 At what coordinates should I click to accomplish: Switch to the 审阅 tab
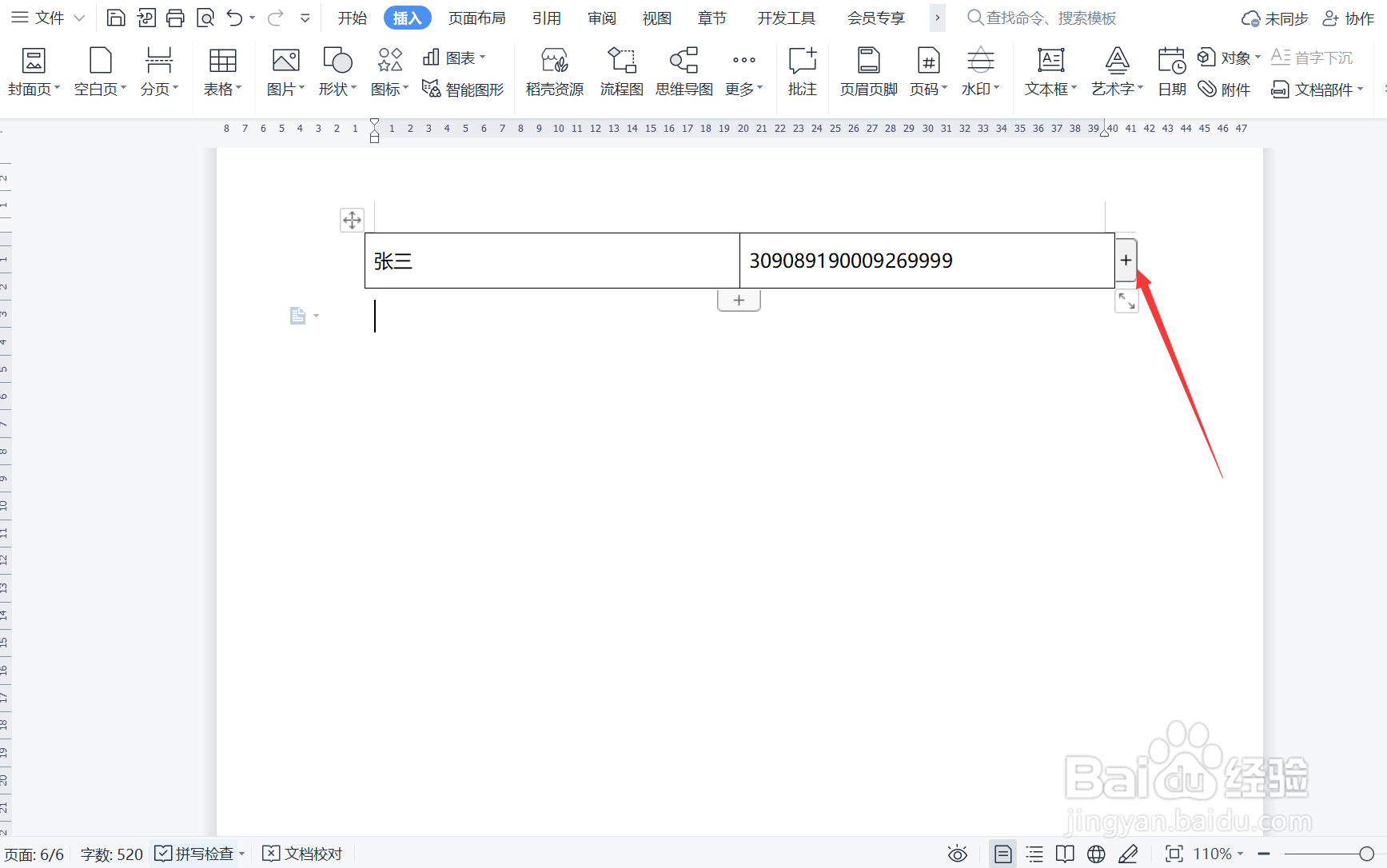(602, 18)
